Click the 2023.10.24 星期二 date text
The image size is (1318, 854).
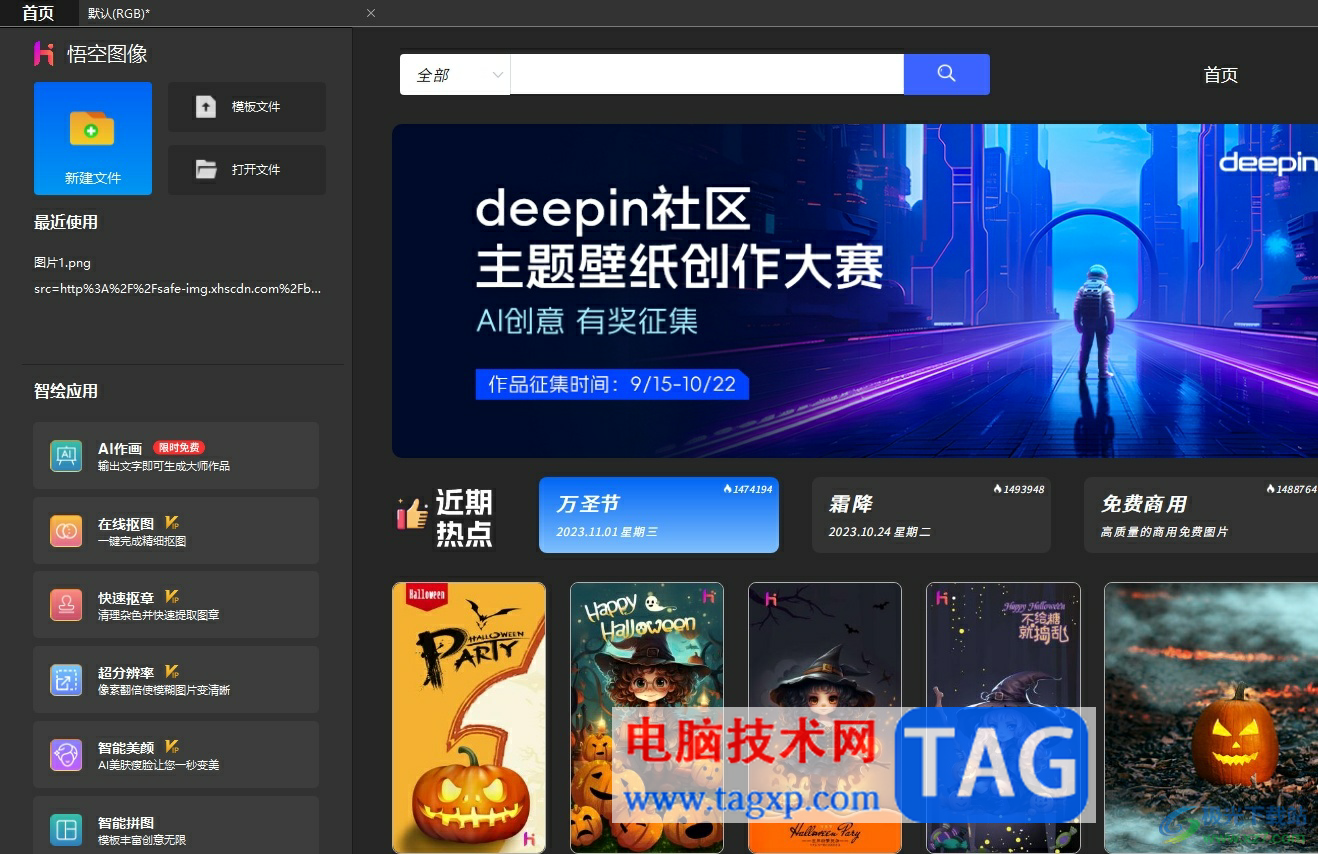tap(879, 532)
